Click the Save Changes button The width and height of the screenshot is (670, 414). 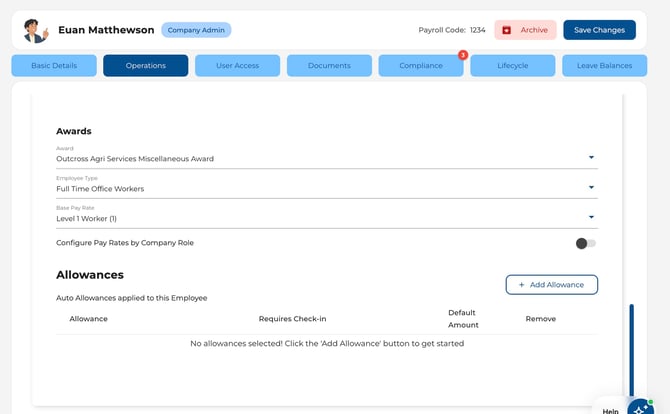coord(599,30)
